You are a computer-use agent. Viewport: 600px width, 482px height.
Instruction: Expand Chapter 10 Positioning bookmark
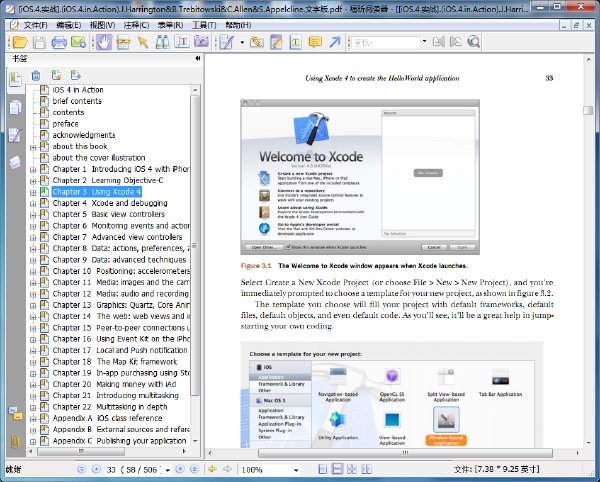[33, 272]
